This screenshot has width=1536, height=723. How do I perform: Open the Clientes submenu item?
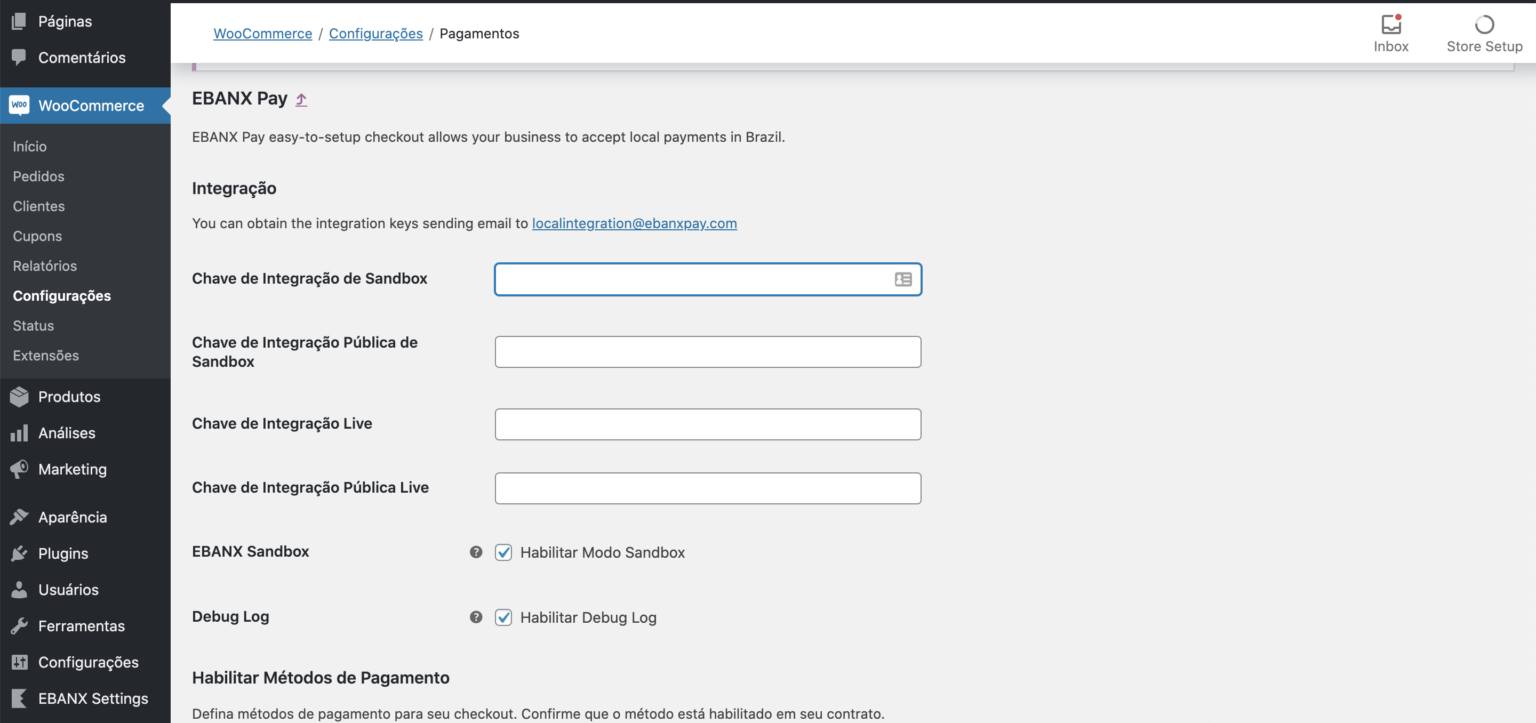click(39, 206)
